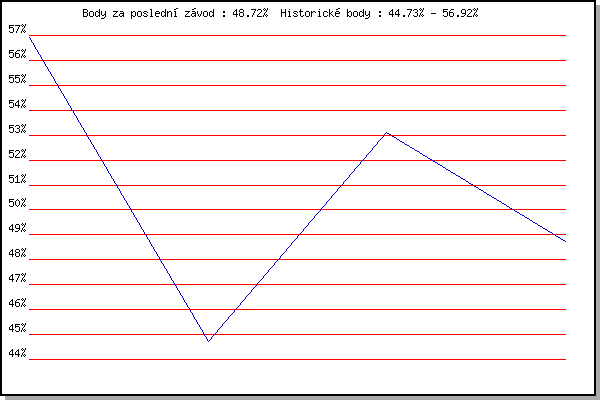Click the 48% axis label
Image resolution: width=600 pixels, height=400 pixels.
17,253
